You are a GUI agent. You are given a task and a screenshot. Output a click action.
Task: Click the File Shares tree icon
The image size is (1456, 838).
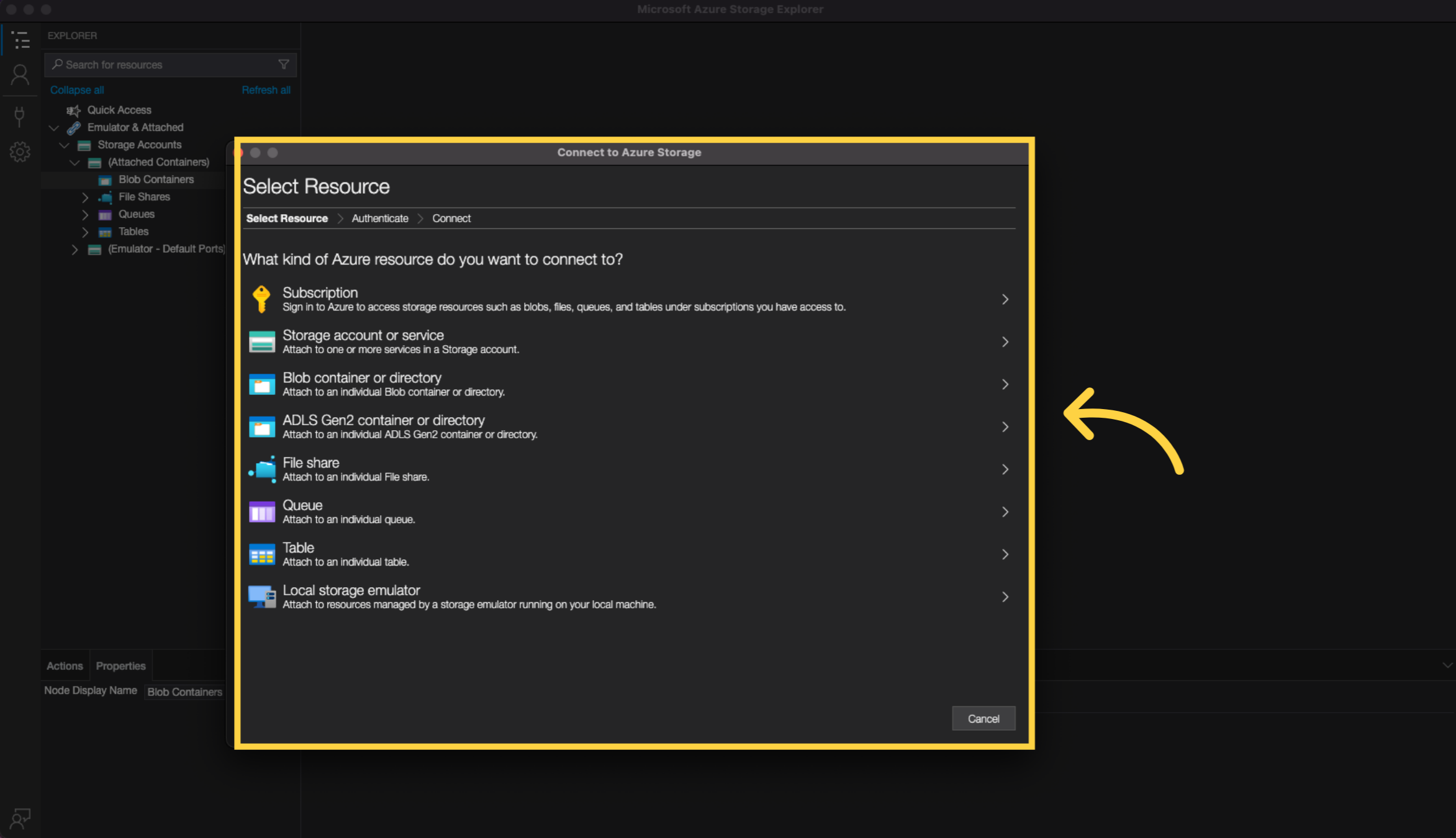105,197
